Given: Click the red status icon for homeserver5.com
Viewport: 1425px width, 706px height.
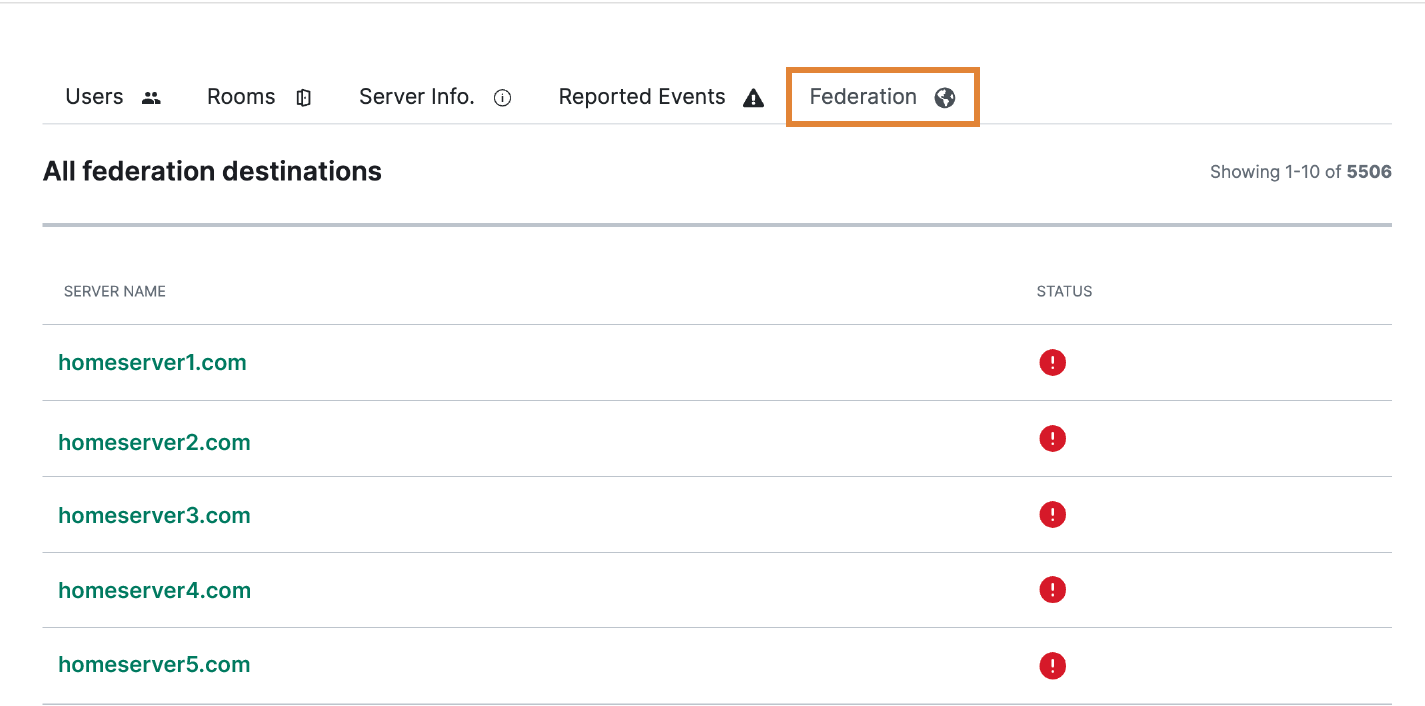Looking at the screenshot, I should [x=1052, y=666].
